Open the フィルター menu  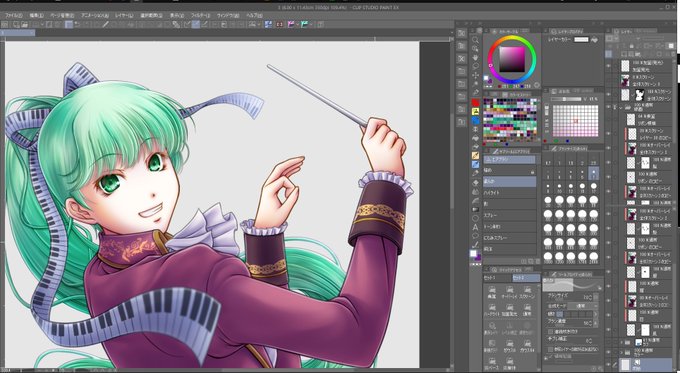point(202,15)
